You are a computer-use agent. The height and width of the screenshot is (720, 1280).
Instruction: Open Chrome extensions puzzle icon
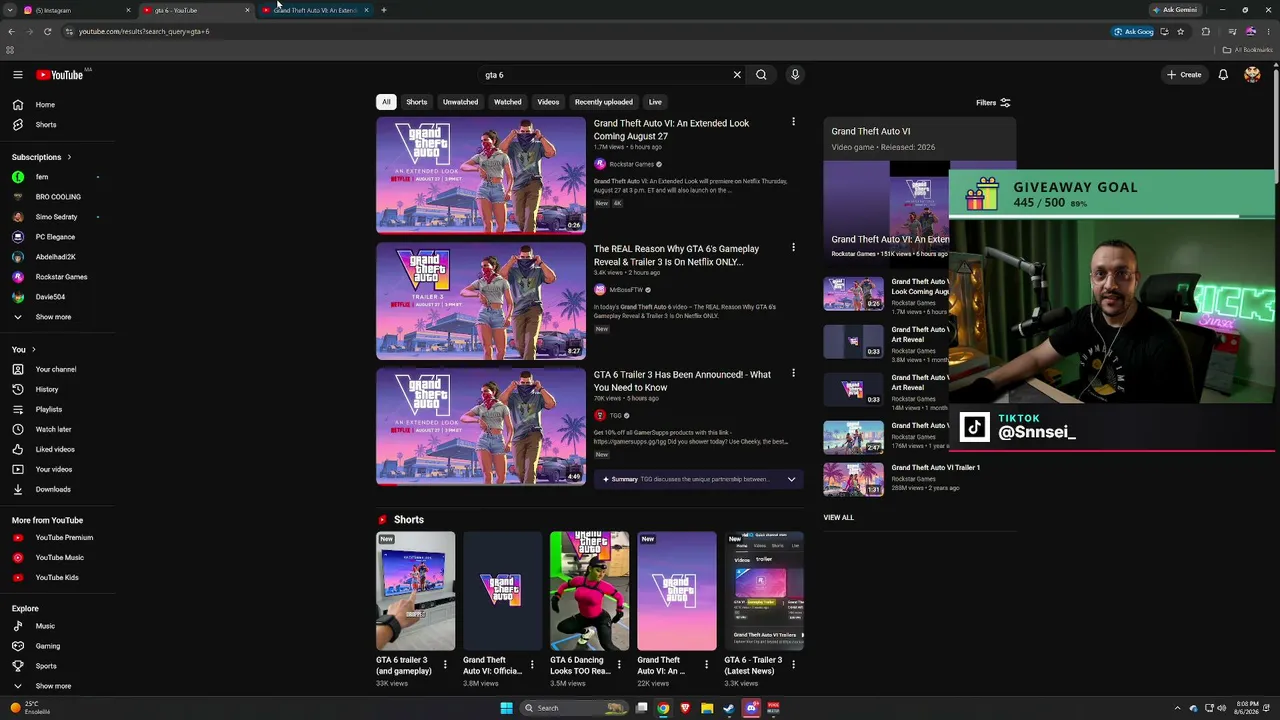[1205, 31]
